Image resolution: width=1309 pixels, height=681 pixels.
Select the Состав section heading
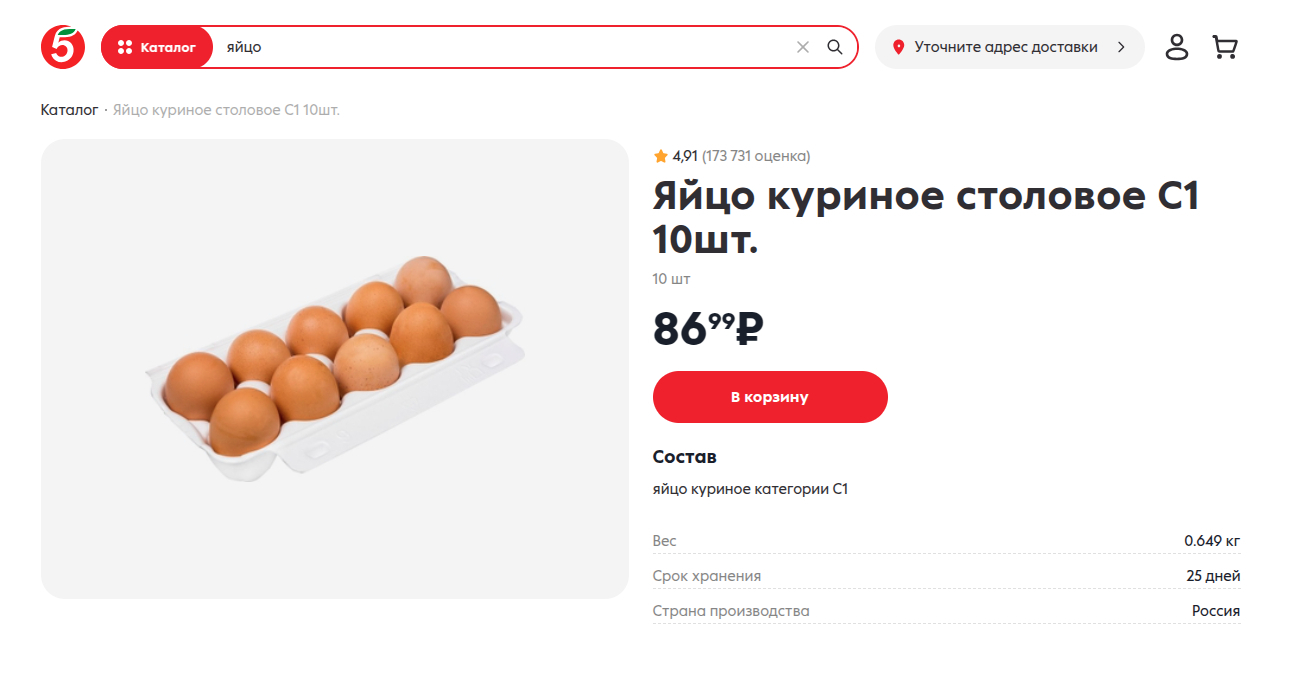pyautogui.click(x=684, y=457)
